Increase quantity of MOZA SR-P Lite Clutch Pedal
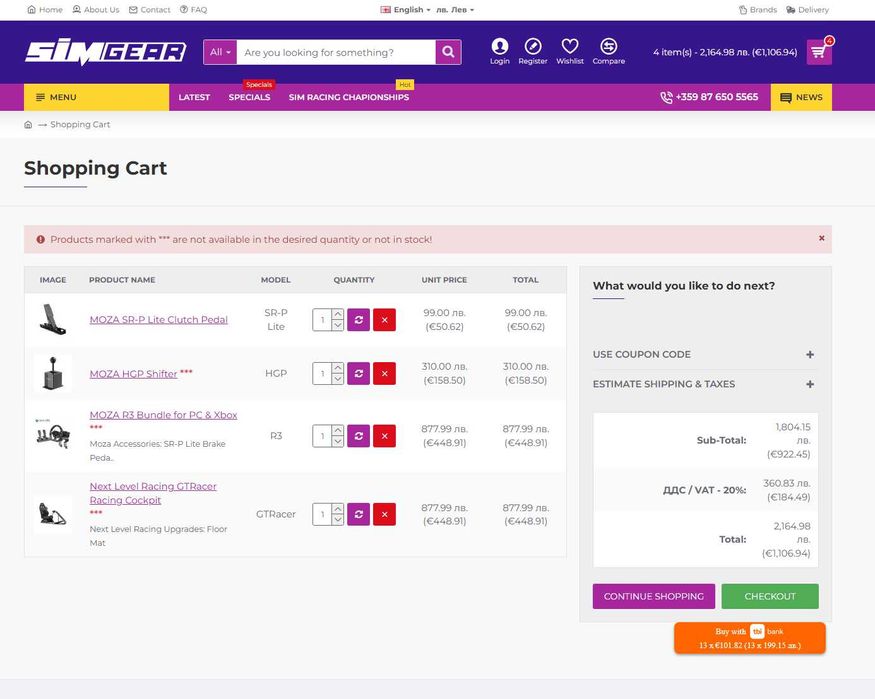The image size is (875, 699). (338, 315)
